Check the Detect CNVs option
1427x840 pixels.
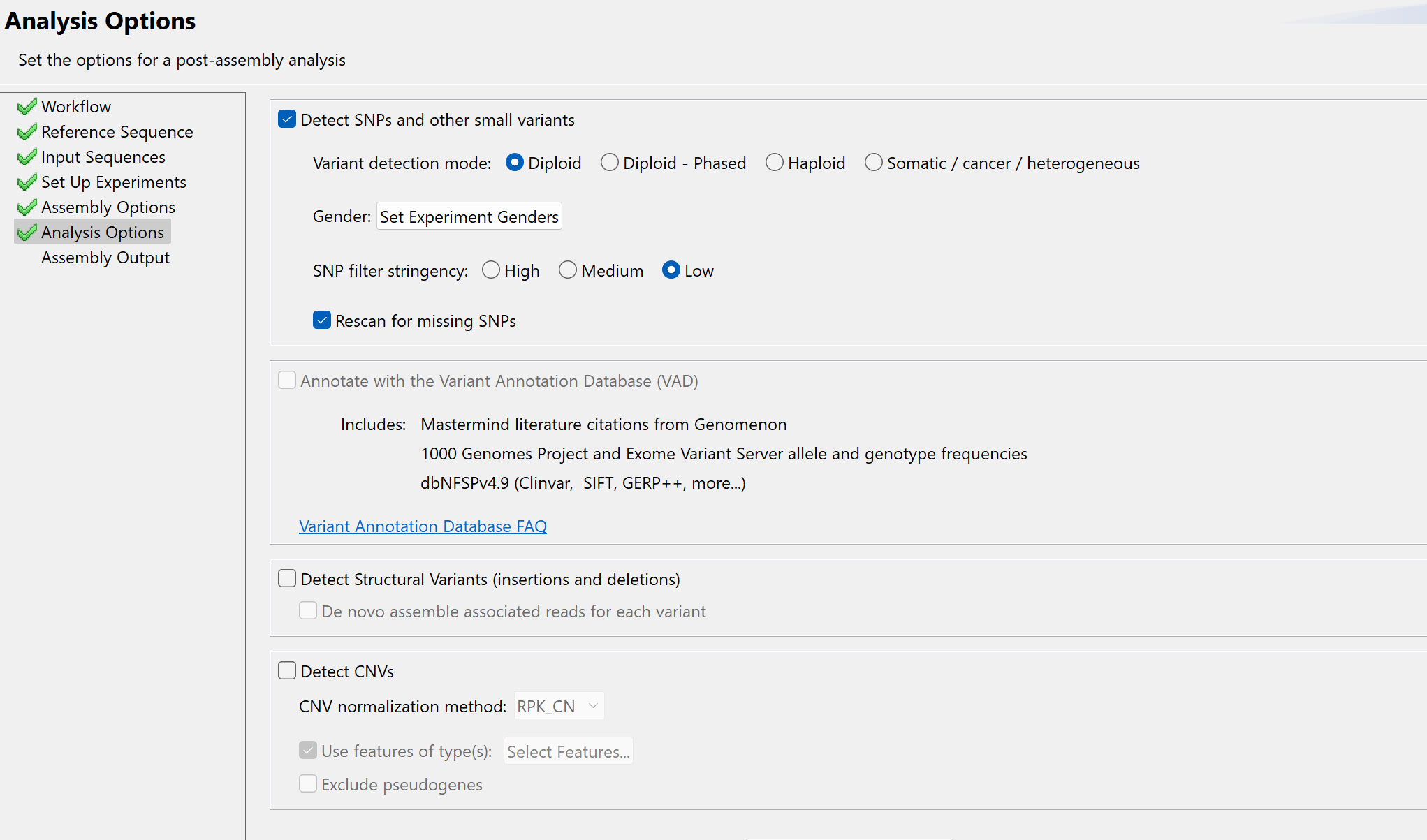[287, 670]
